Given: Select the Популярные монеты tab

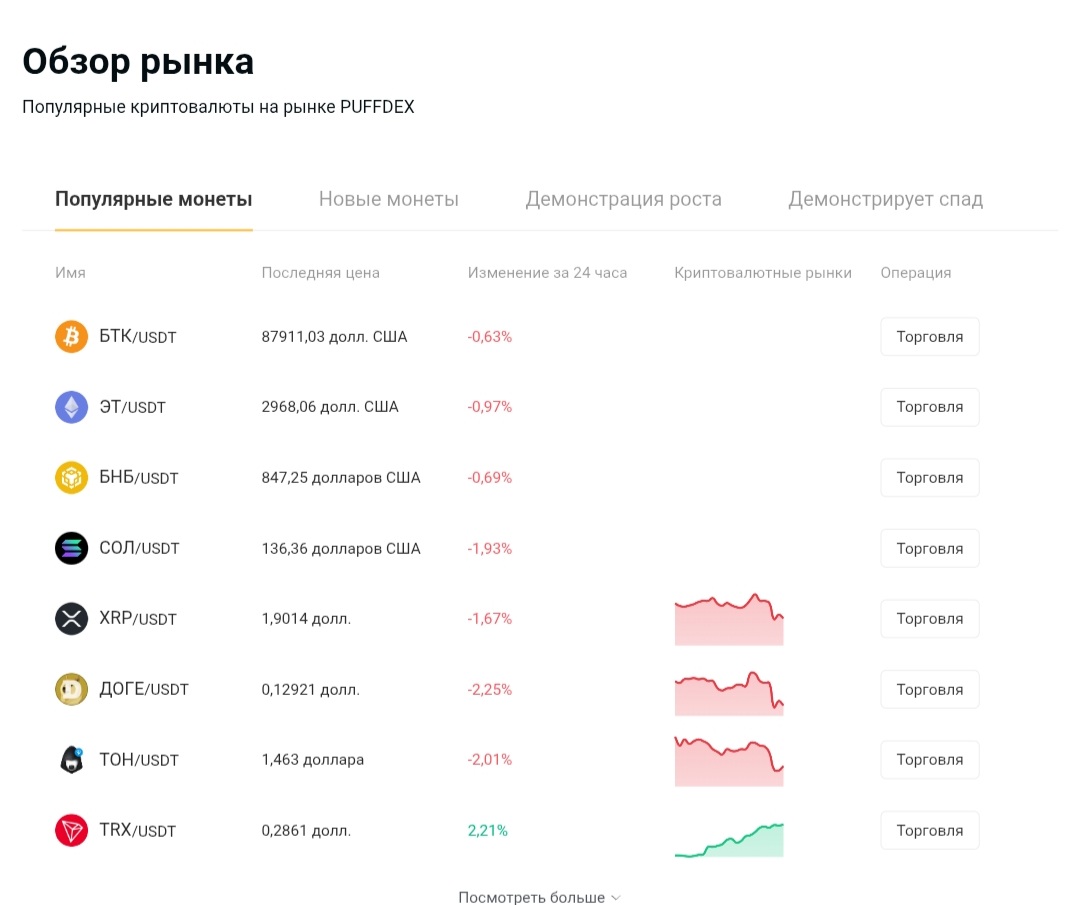Looking at the screenshot, I should pyautogui.click(x=153, y=199).
